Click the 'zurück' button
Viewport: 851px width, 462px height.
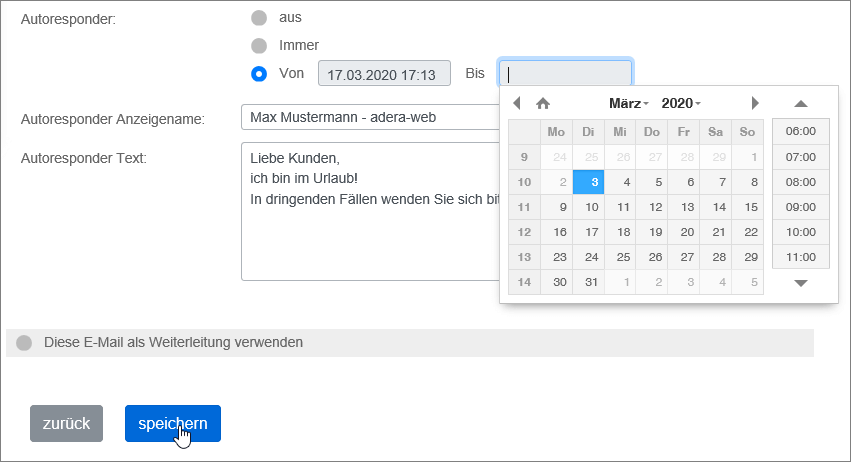pyautogui.click(x=67, y=423)
